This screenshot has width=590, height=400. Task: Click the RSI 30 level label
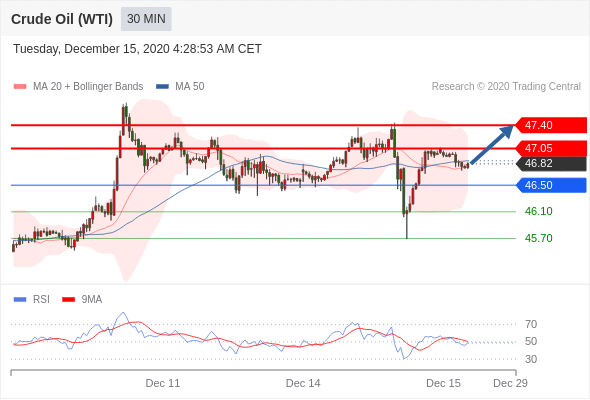(x=531, y=359)
